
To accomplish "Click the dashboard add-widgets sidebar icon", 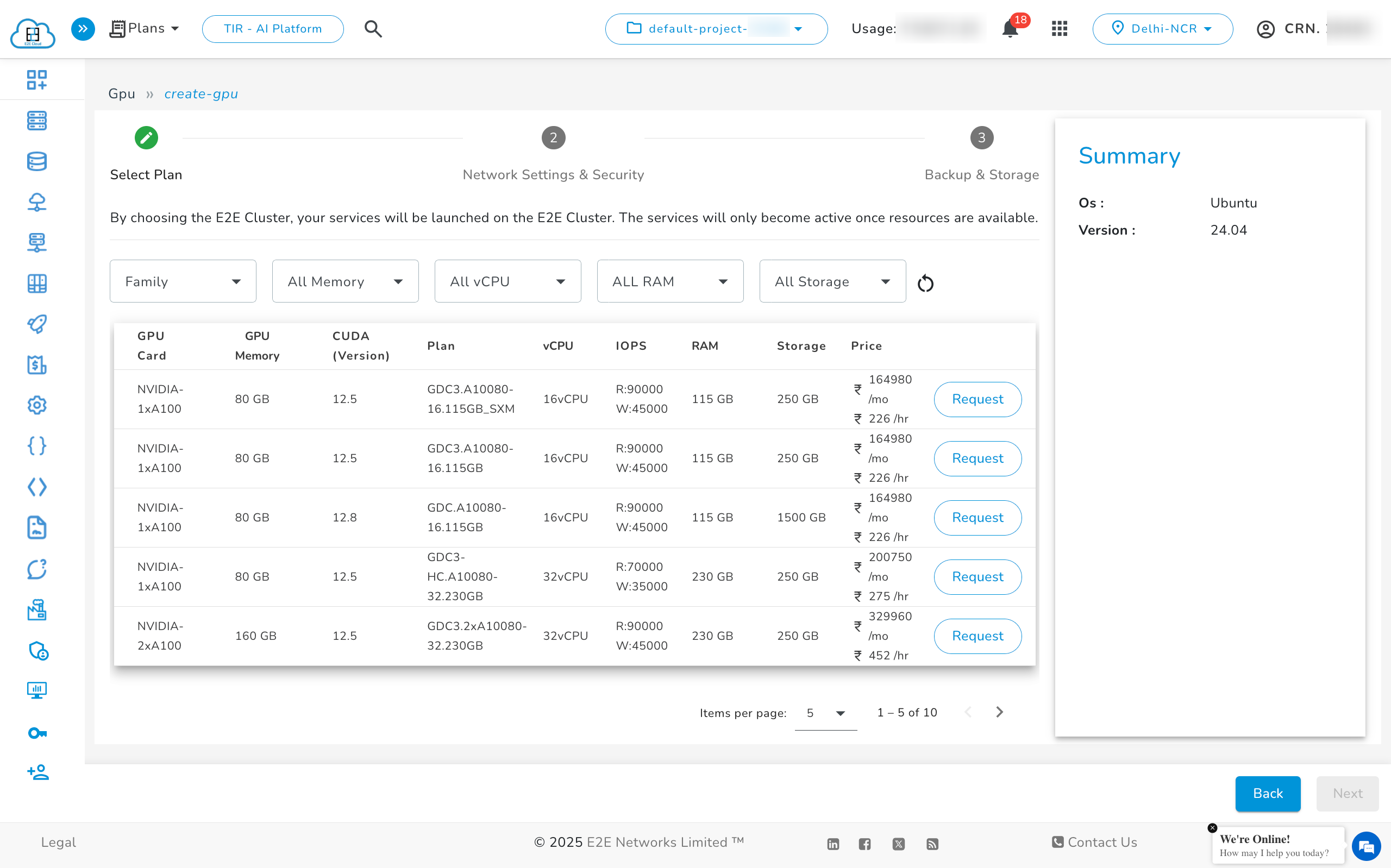I will coord(37,80).
